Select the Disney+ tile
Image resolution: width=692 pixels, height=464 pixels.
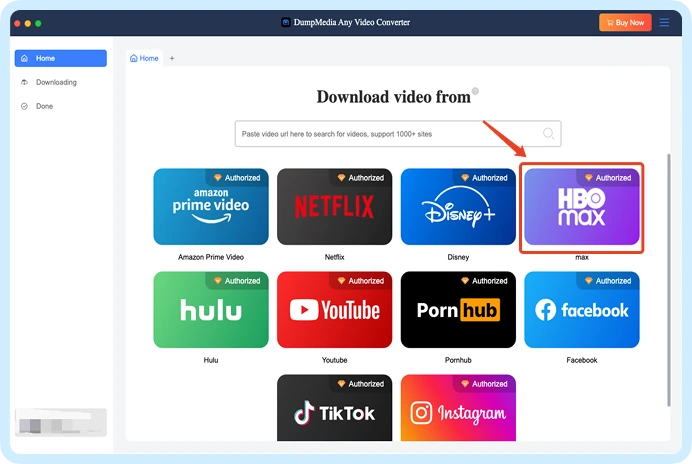[458, 206]
